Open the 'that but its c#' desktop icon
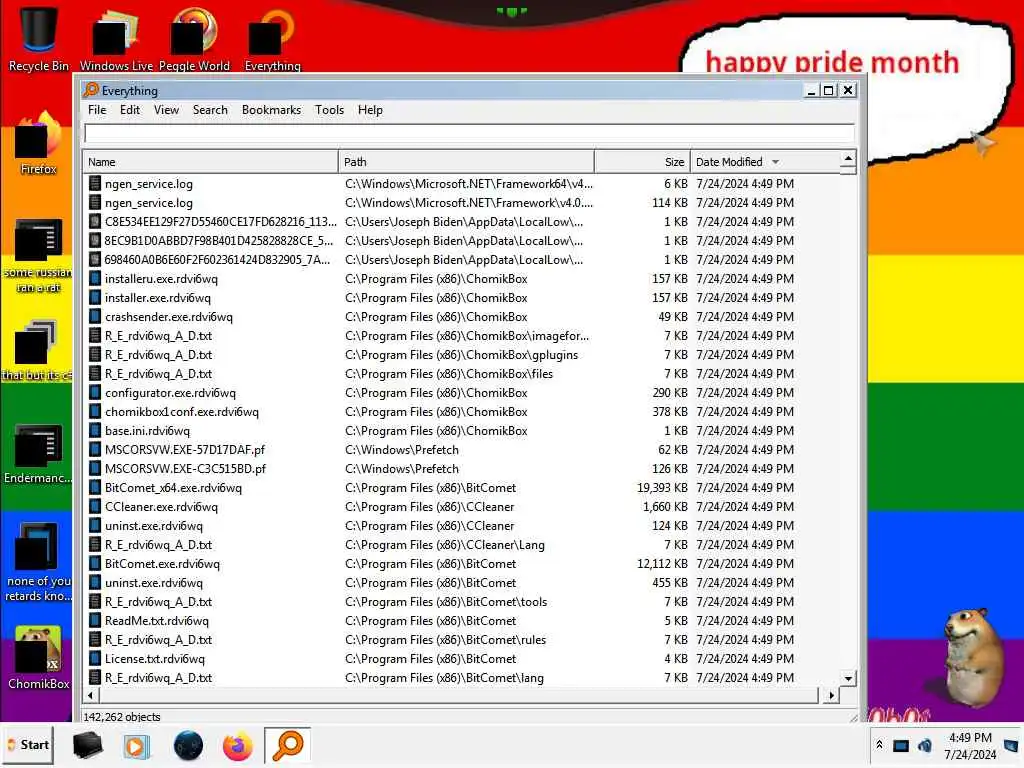 tap(37, 349)
